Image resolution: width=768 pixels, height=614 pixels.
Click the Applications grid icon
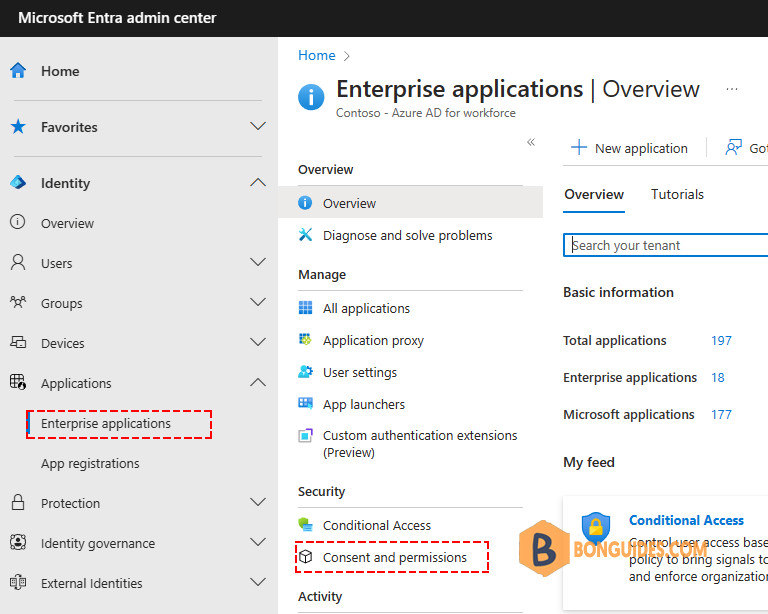(x=18, y=382)
